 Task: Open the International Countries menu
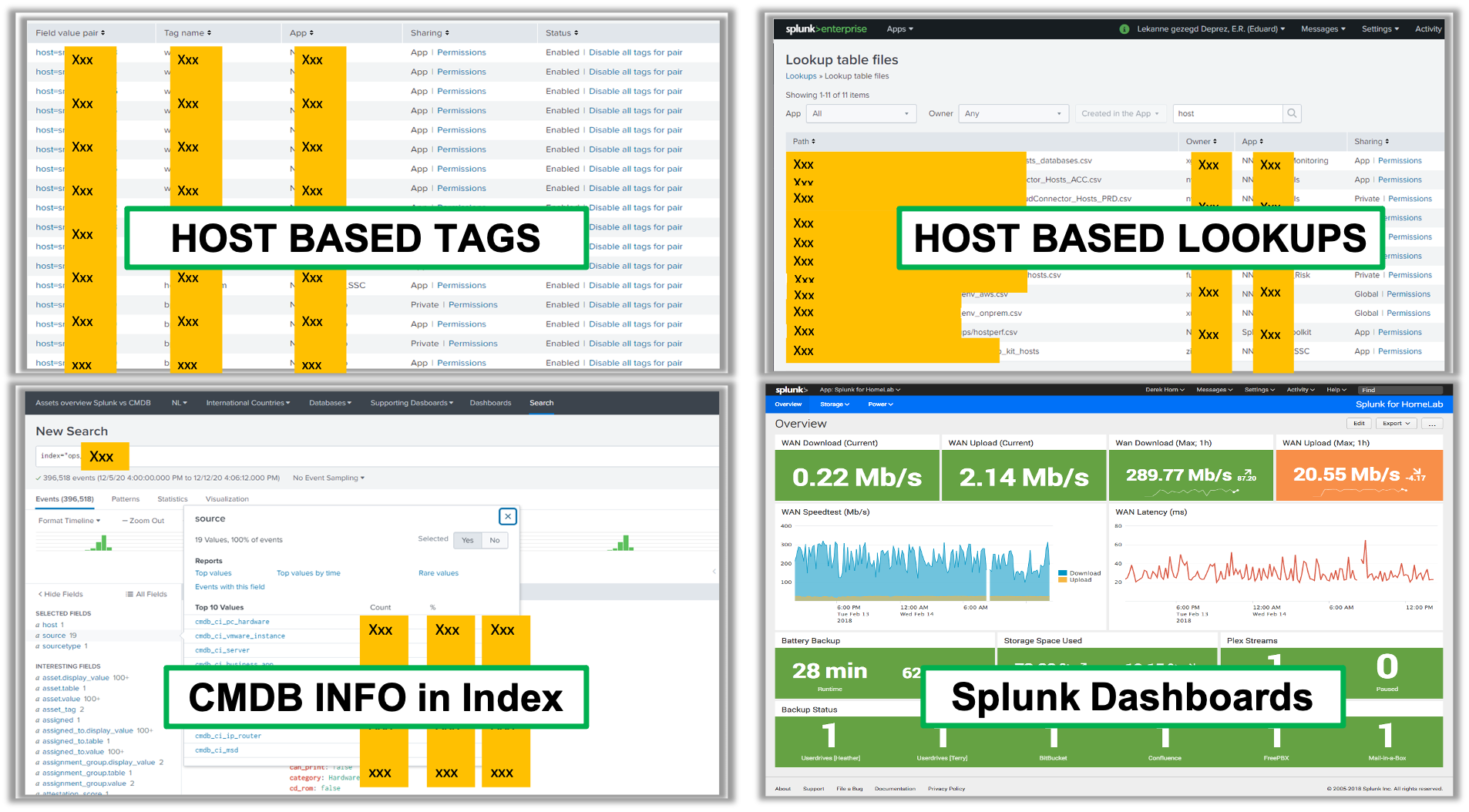point(248,403)
